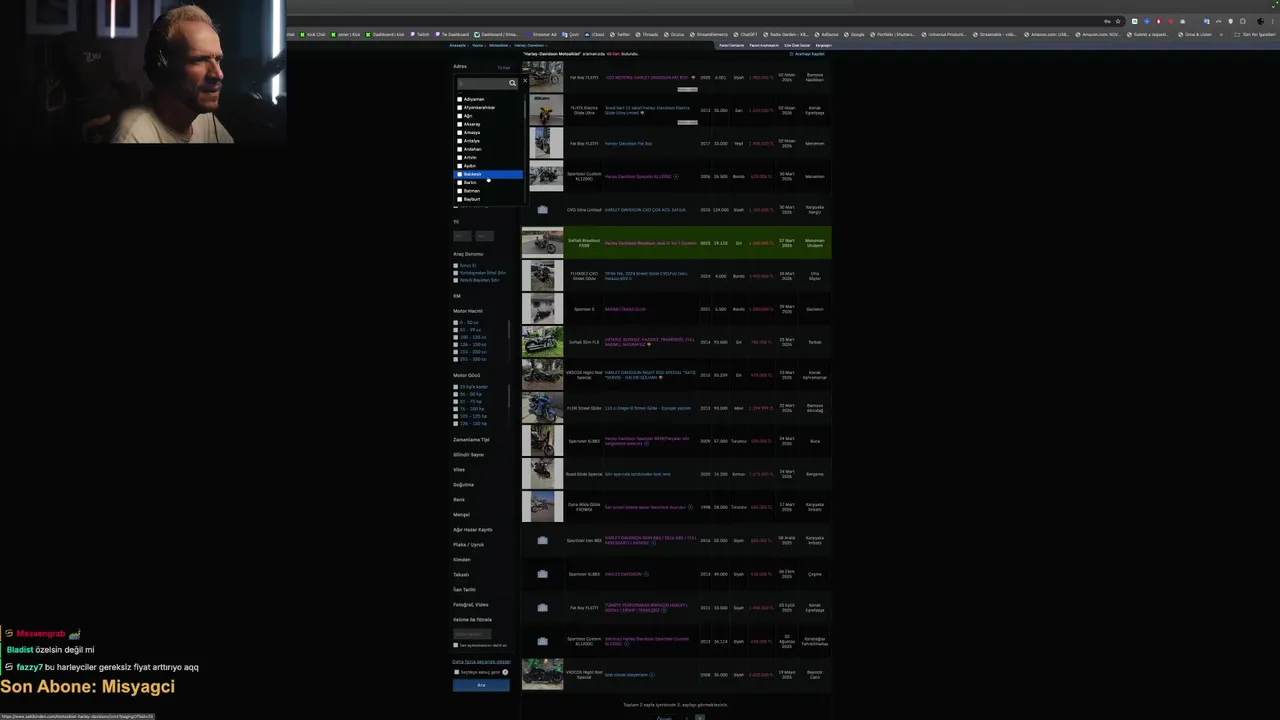Click the Önceki pagination button
This screenshot has width=1280, height=720.
664,718
